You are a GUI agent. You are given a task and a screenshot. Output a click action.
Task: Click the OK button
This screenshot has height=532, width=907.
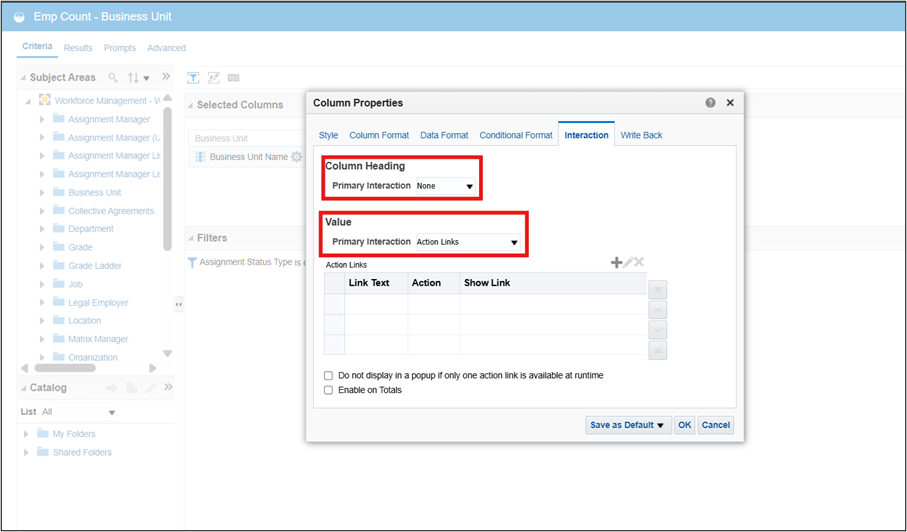684,425
